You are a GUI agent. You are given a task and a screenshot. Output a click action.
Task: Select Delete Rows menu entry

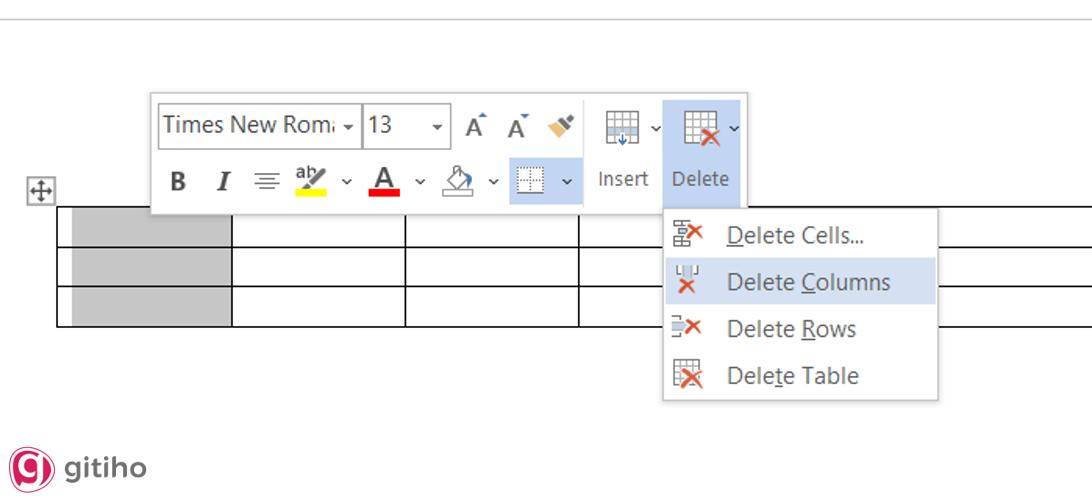click(x=791, y=329)
